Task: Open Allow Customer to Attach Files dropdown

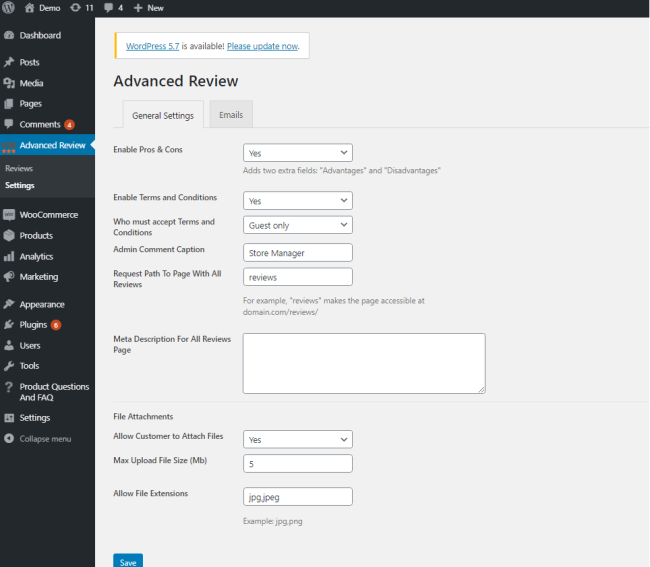Action: click(x=298, y=439)
